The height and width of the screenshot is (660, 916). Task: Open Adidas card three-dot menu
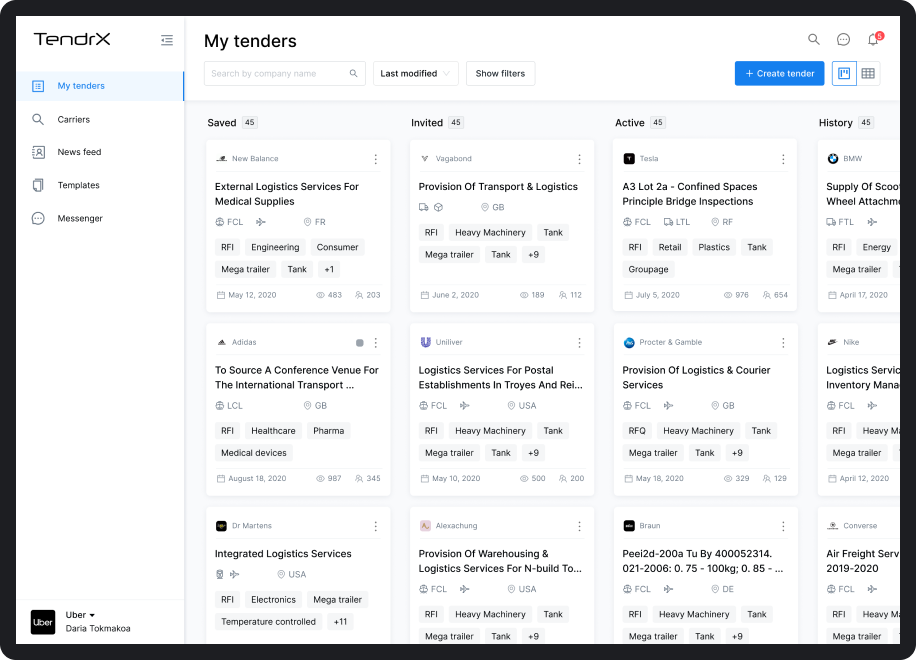click(x=376, y=343)
